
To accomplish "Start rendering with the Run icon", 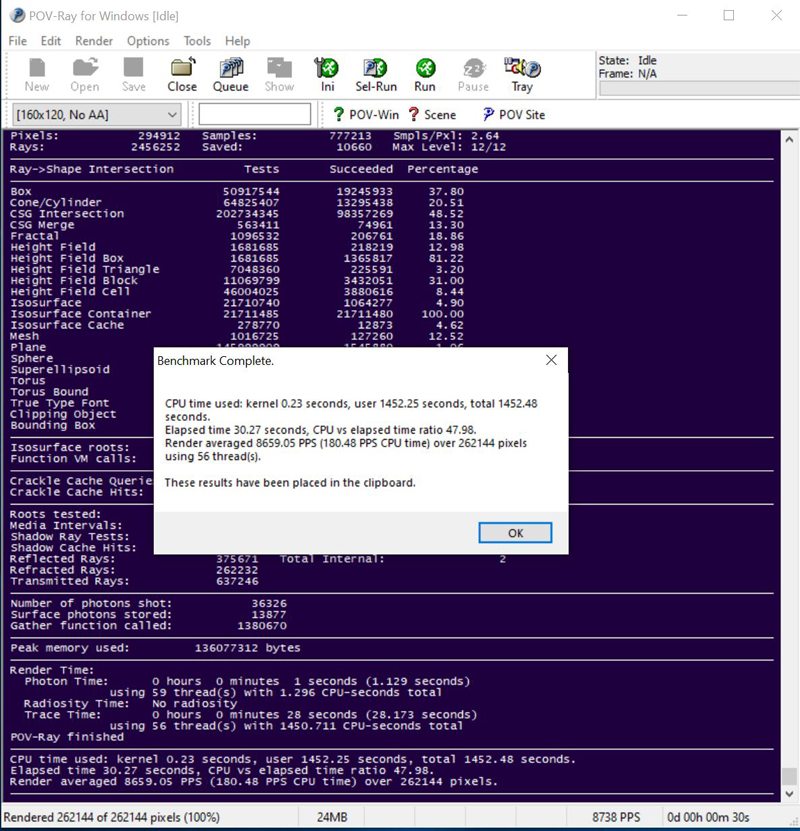I will coord(425,75).
